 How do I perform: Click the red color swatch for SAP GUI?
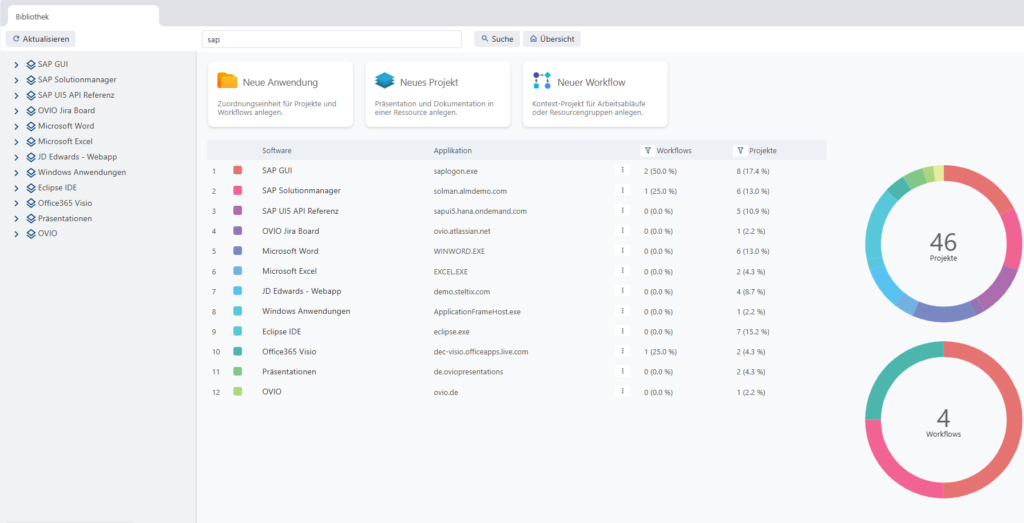pyautogui.click(x=238, y=170)
